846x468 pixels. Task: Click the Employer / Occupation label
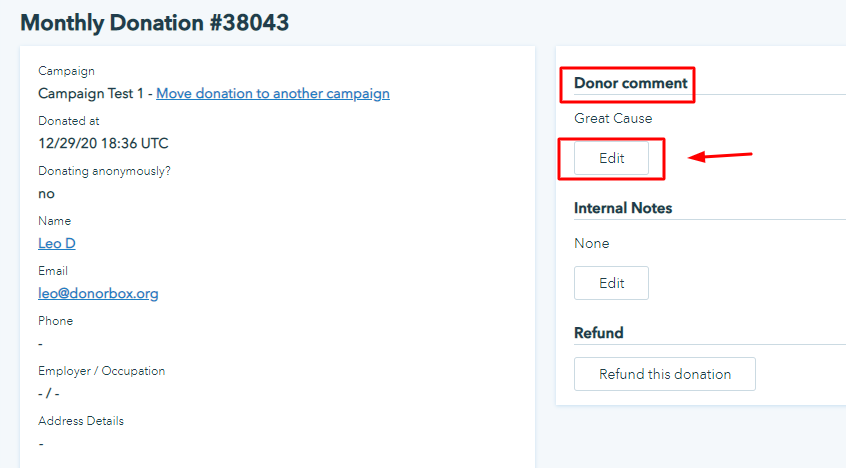102,371
